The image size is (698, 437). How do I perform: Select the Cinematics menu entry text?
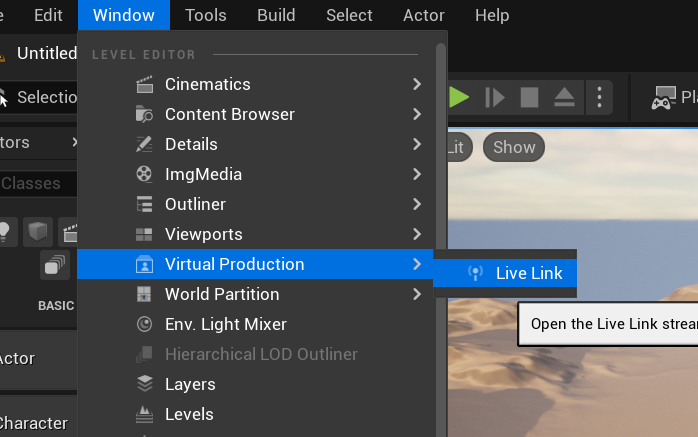[x=207, y=84]
